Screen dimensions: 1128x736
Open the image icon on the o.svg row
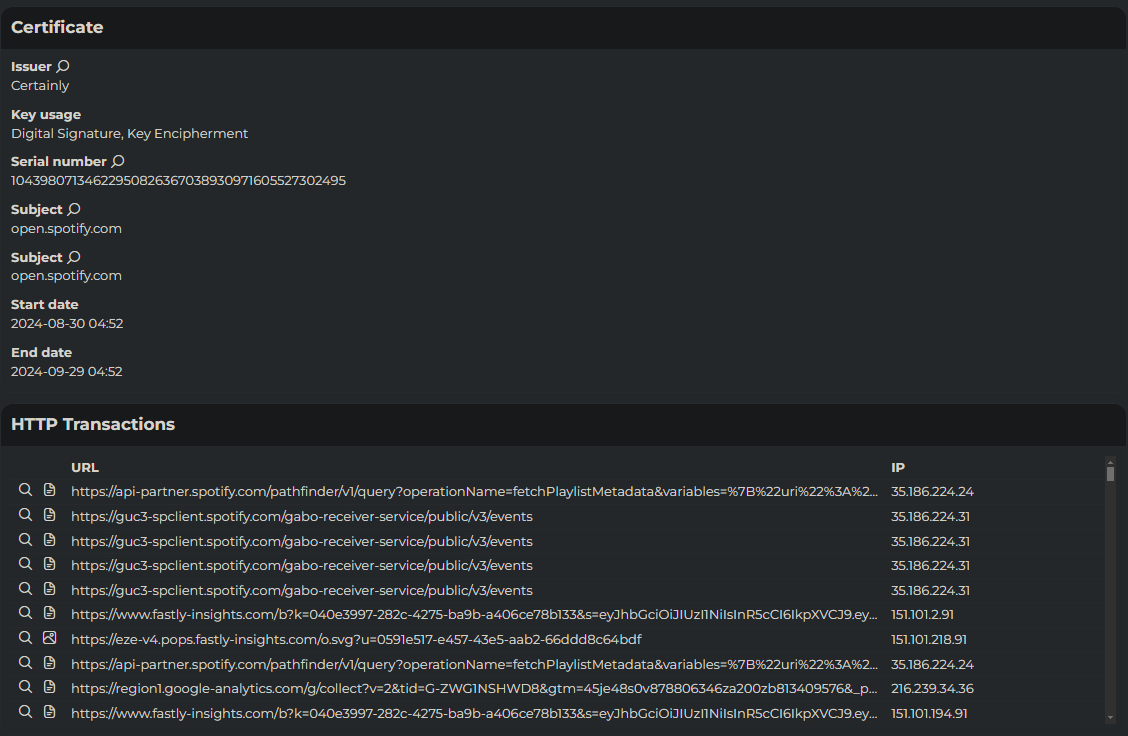(x=50, y=638)
